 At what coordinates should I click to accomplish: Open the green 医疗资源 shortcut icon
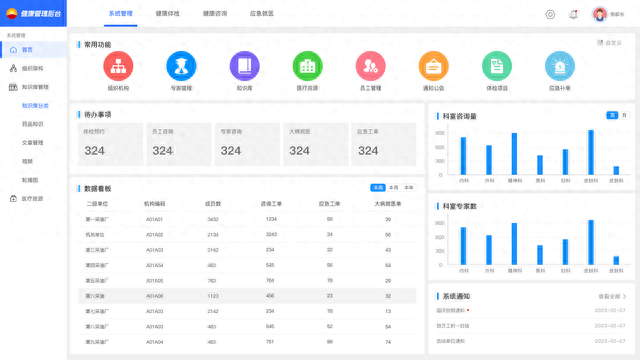click(x=307, y=66)
